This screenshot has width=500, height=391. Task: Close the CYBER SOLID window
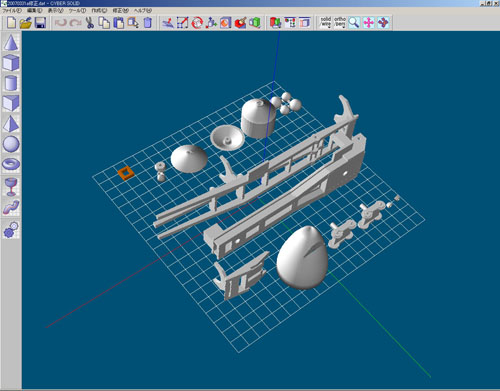[496, 3]
